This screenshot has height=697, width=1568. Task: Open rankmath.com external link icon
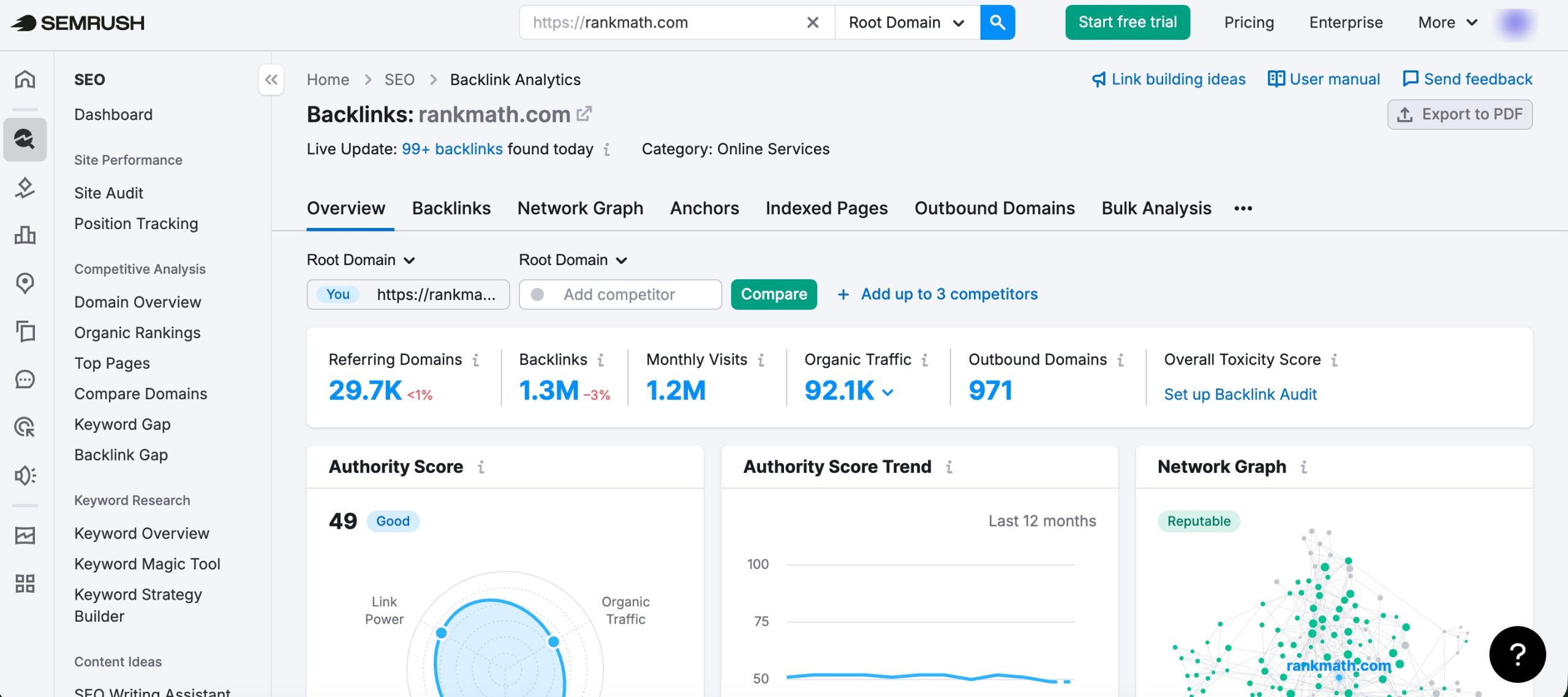[x=584, y=114]
